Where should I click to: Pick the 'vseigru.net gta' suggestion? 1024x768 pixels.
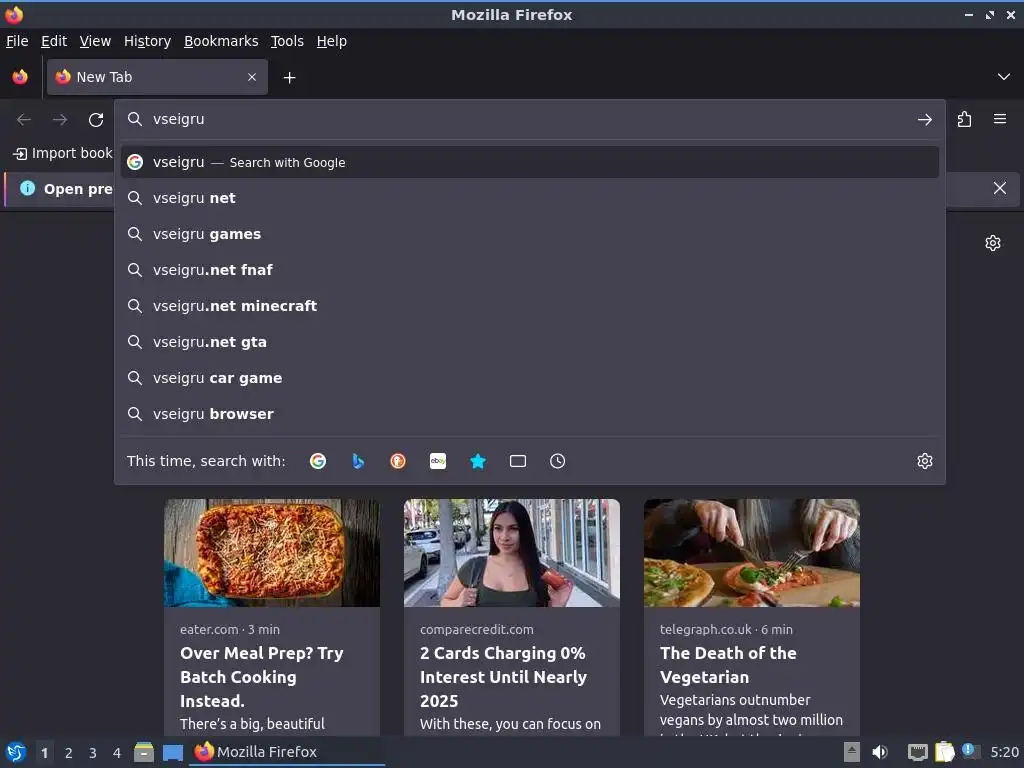pyautogui.click(x=530, y=342)
